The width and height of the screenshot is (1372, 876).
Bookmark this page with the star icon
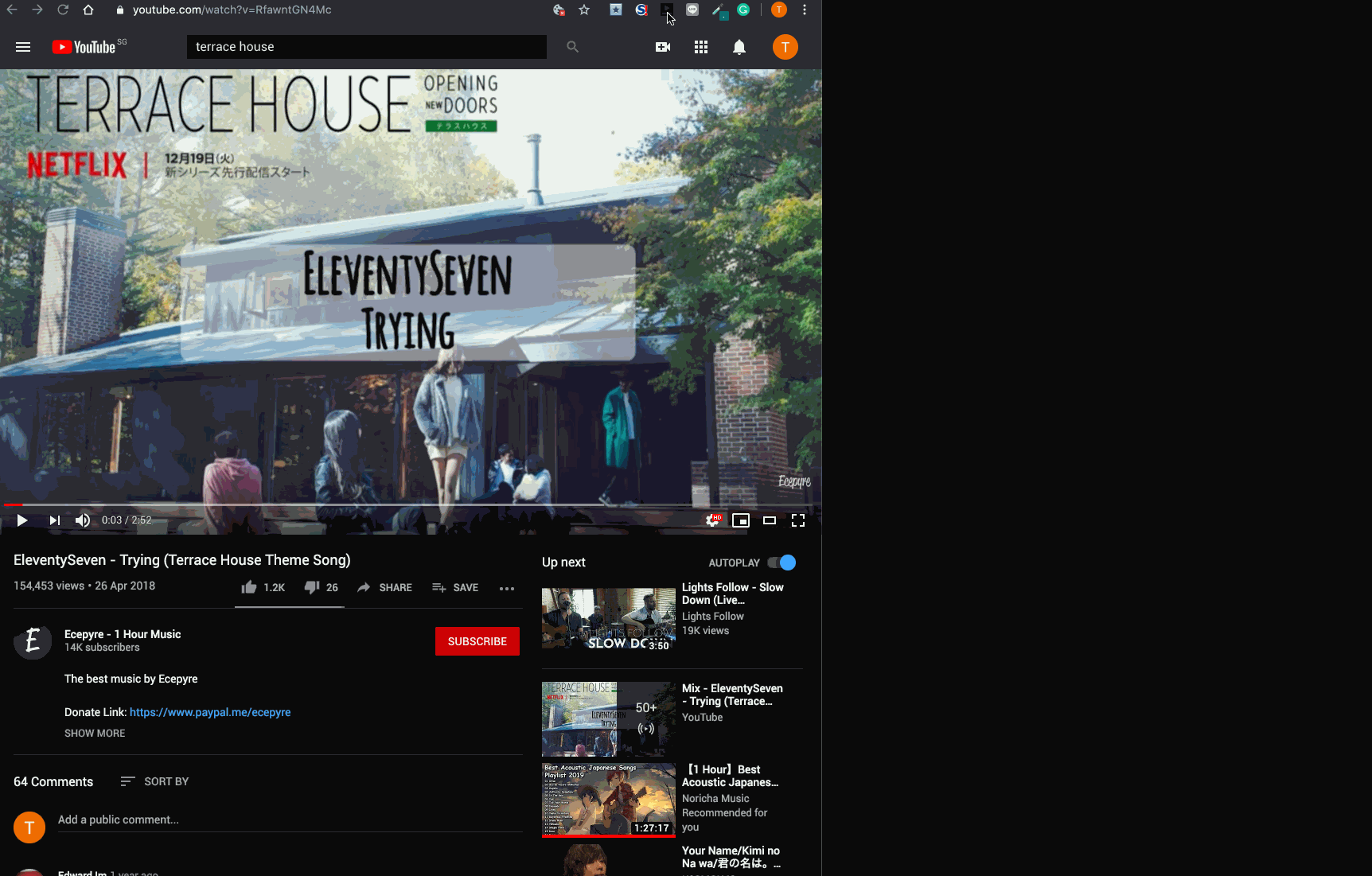pos(584,10)
